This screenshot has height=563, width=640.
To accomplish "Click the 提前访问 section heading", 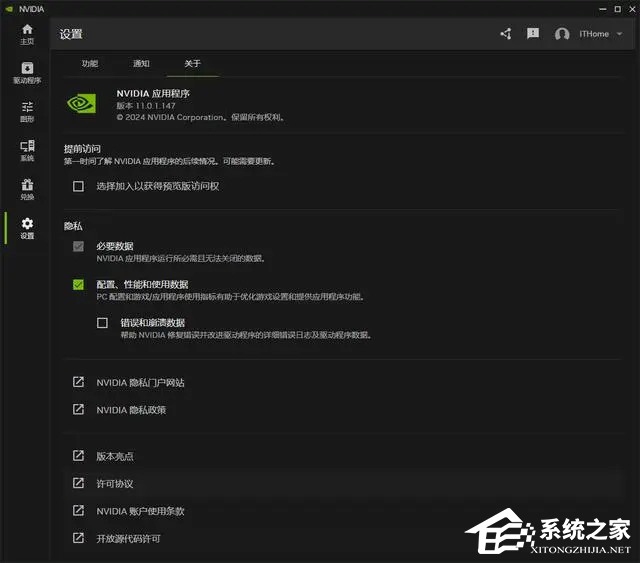I will click(x=82, y=149).
